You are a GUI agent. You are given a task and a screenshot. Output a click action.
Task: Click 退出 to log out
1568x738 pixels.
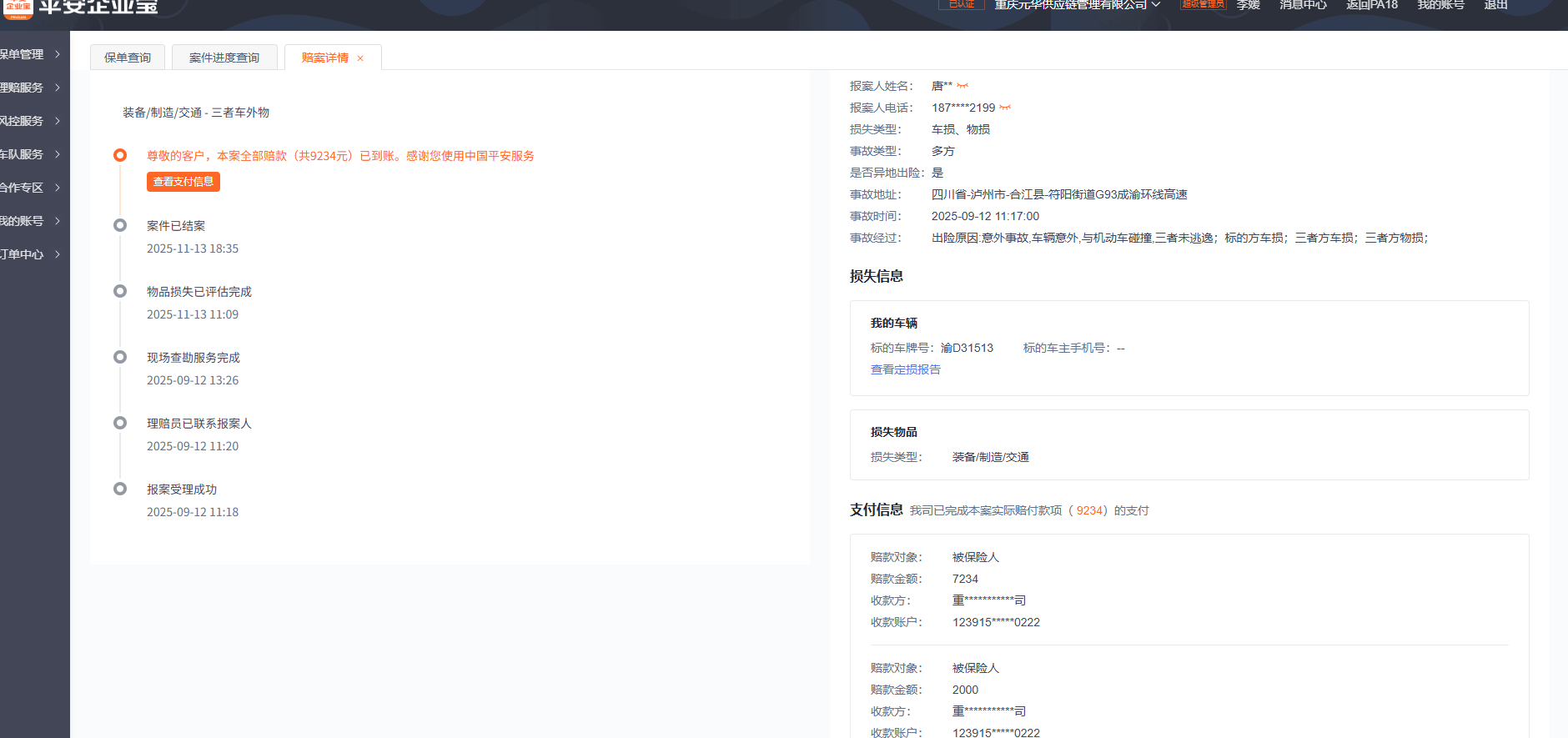[x=1495, y=6]
